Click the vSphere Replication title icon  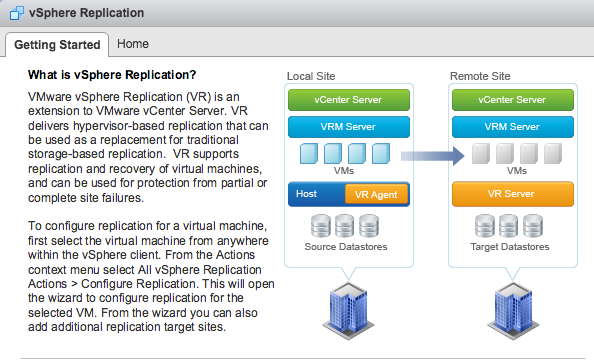point(16,13)
